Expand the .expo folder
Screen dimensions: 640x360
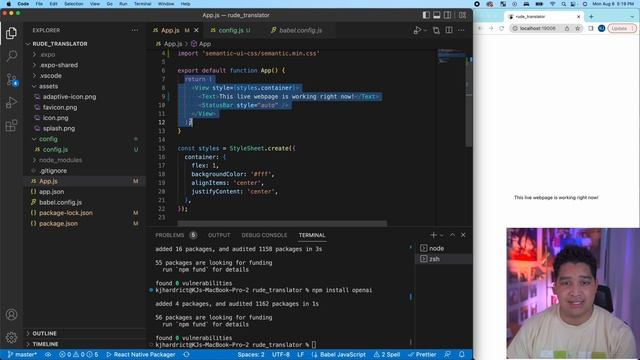tap(47, 54)
